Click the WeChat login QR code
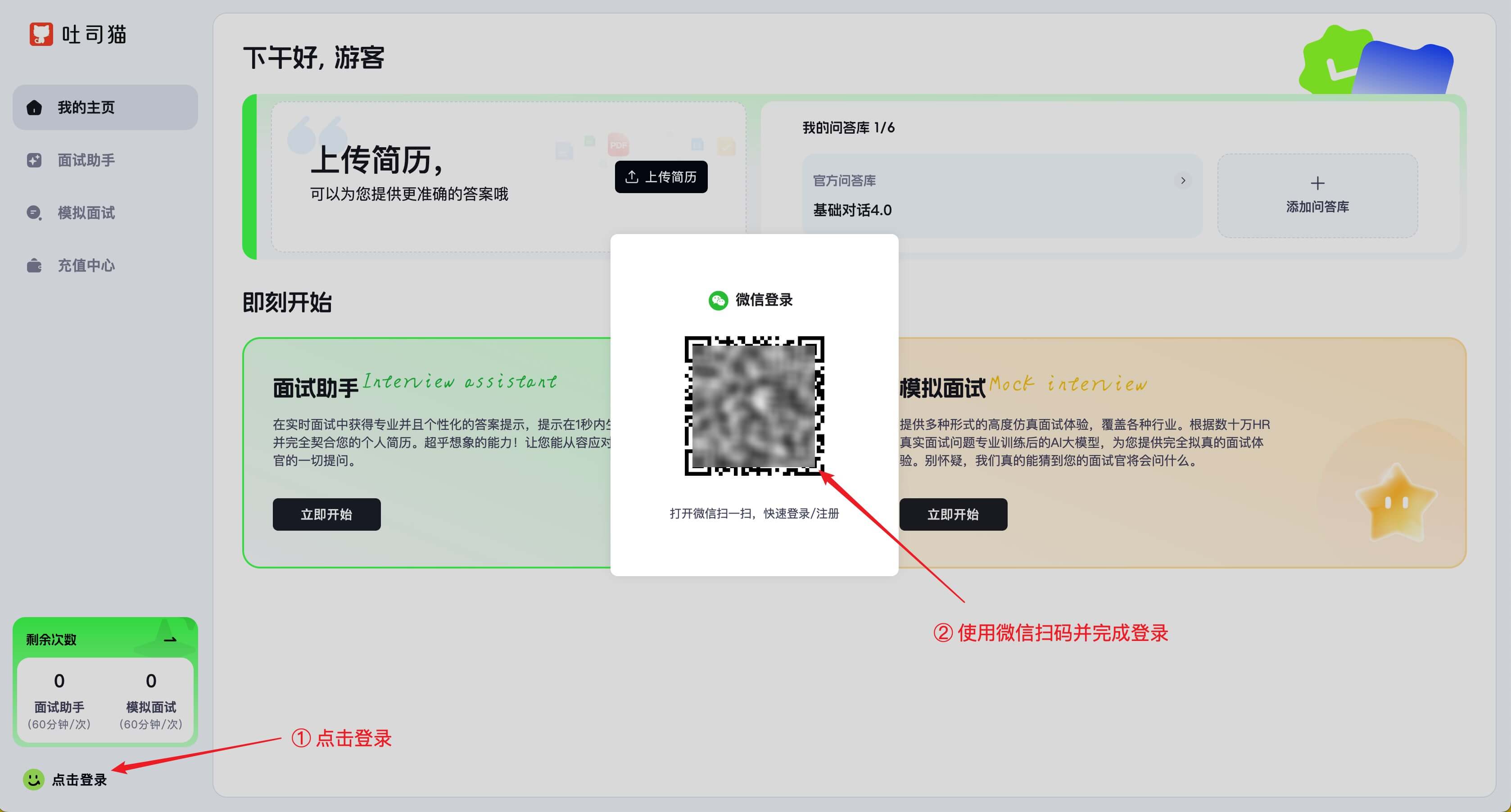 click(754, 406)
